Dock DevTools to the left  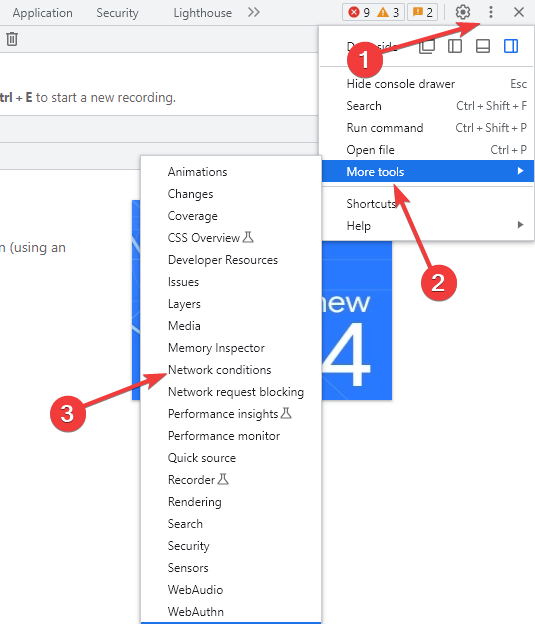coord(455,46)
